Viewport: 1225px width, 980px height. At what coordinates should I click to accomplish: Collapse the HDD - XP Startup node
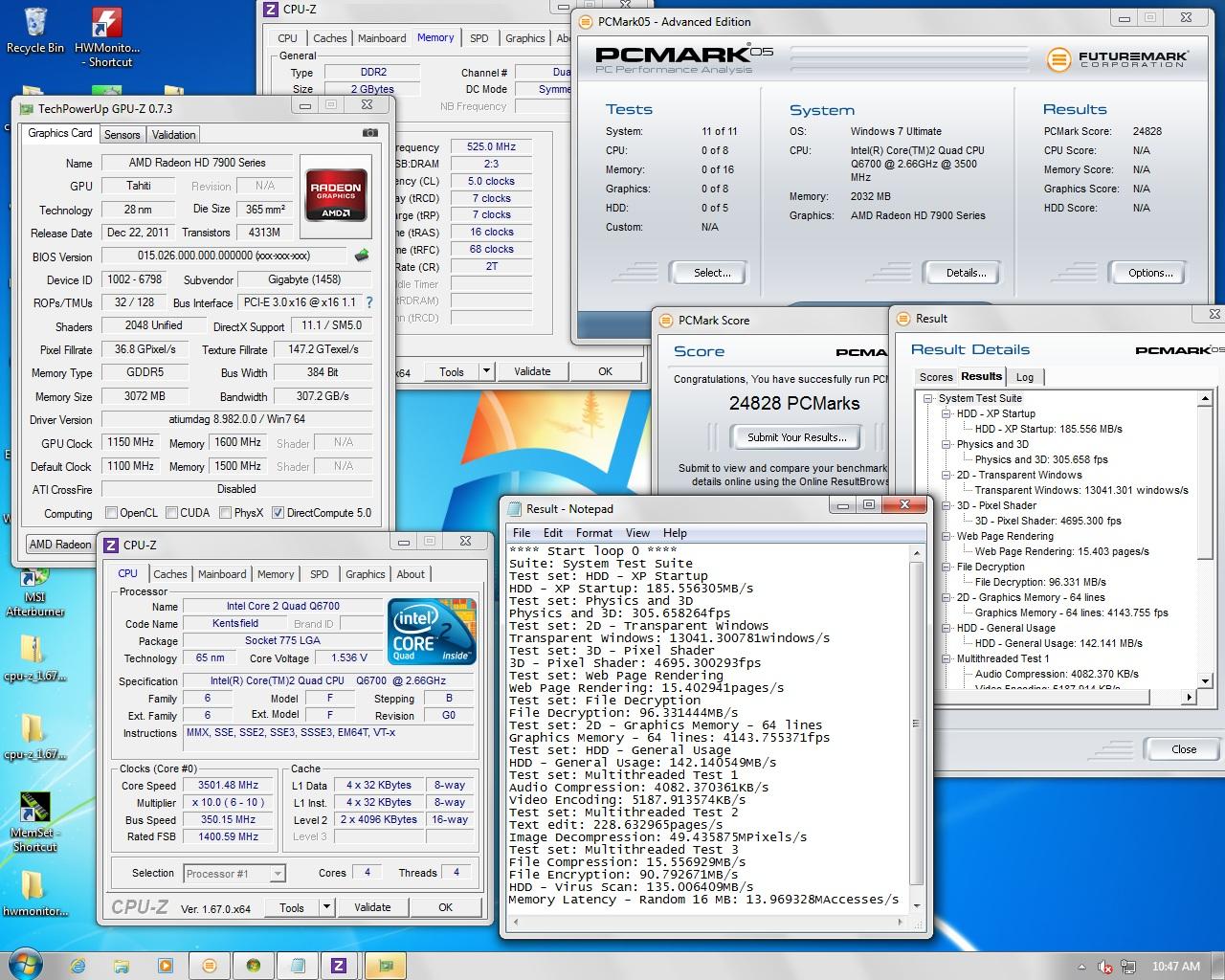(947, 413)
